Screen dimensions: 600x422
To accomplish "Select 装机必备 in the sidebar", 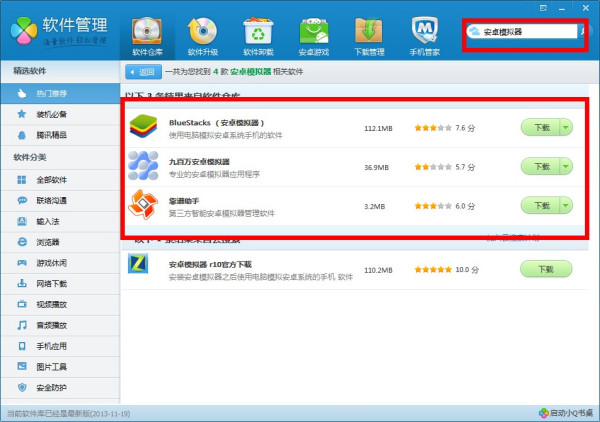I will coord(60,114).
